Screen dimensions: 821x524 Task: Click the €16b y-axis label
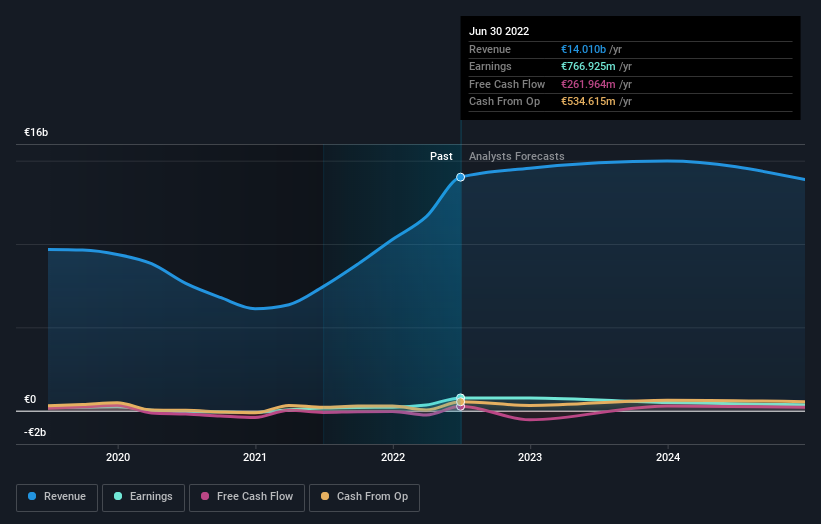(x=36, y=132)
